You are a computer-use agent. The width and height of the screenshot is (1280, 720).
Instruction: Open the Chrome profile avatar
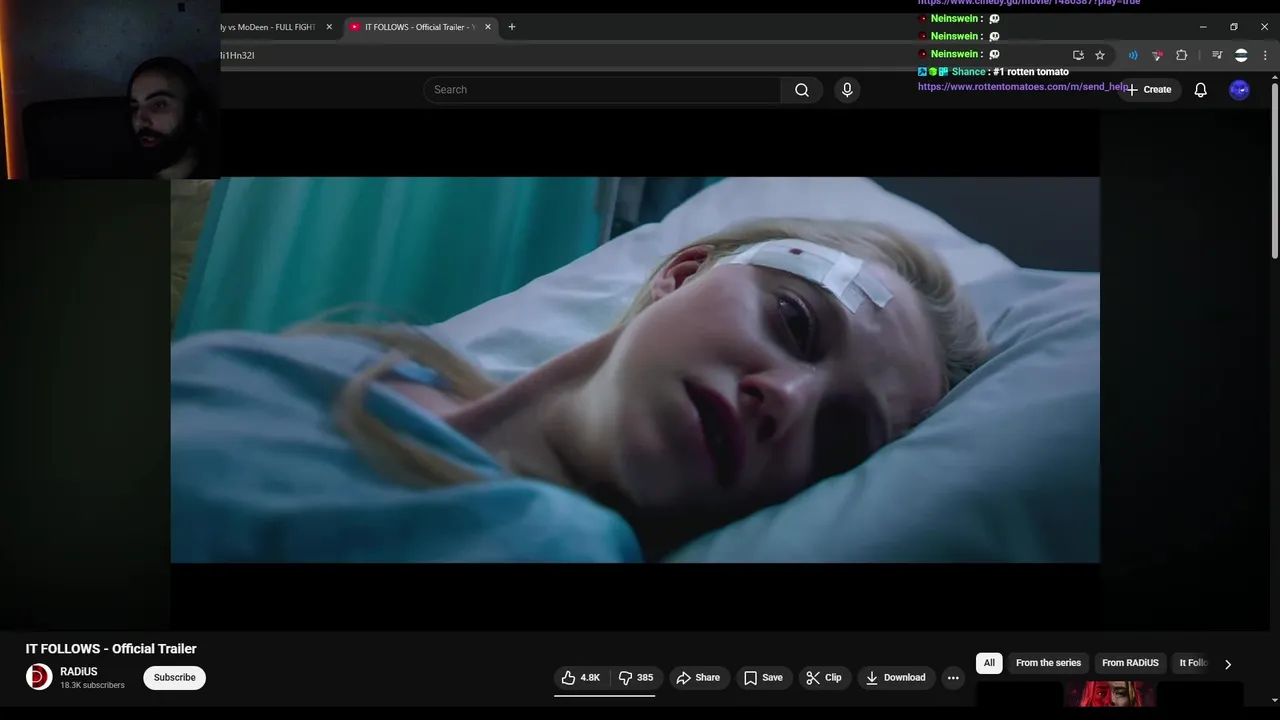pos(1241,55)
